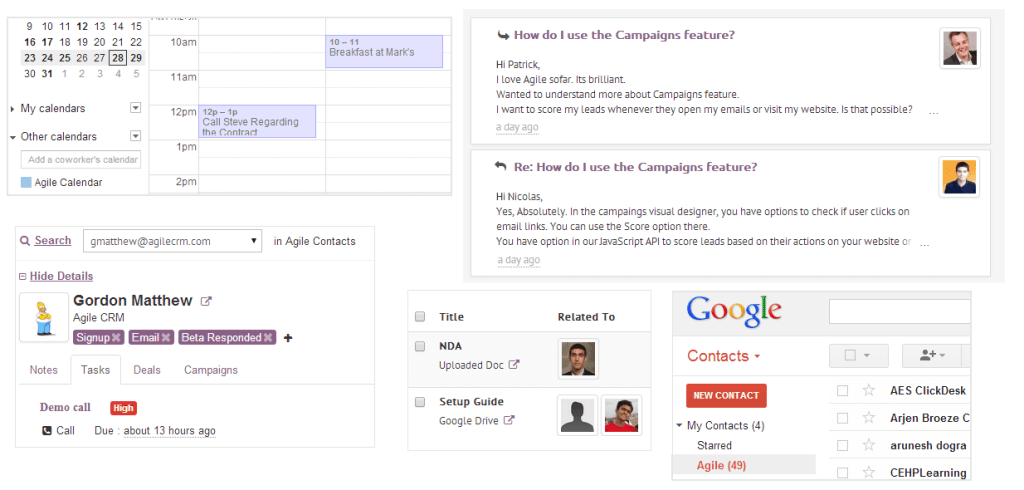Viewport: 1024px width, 490px height.
Task: Open Google Drive external link icon
Action: (x=508, y=420)
